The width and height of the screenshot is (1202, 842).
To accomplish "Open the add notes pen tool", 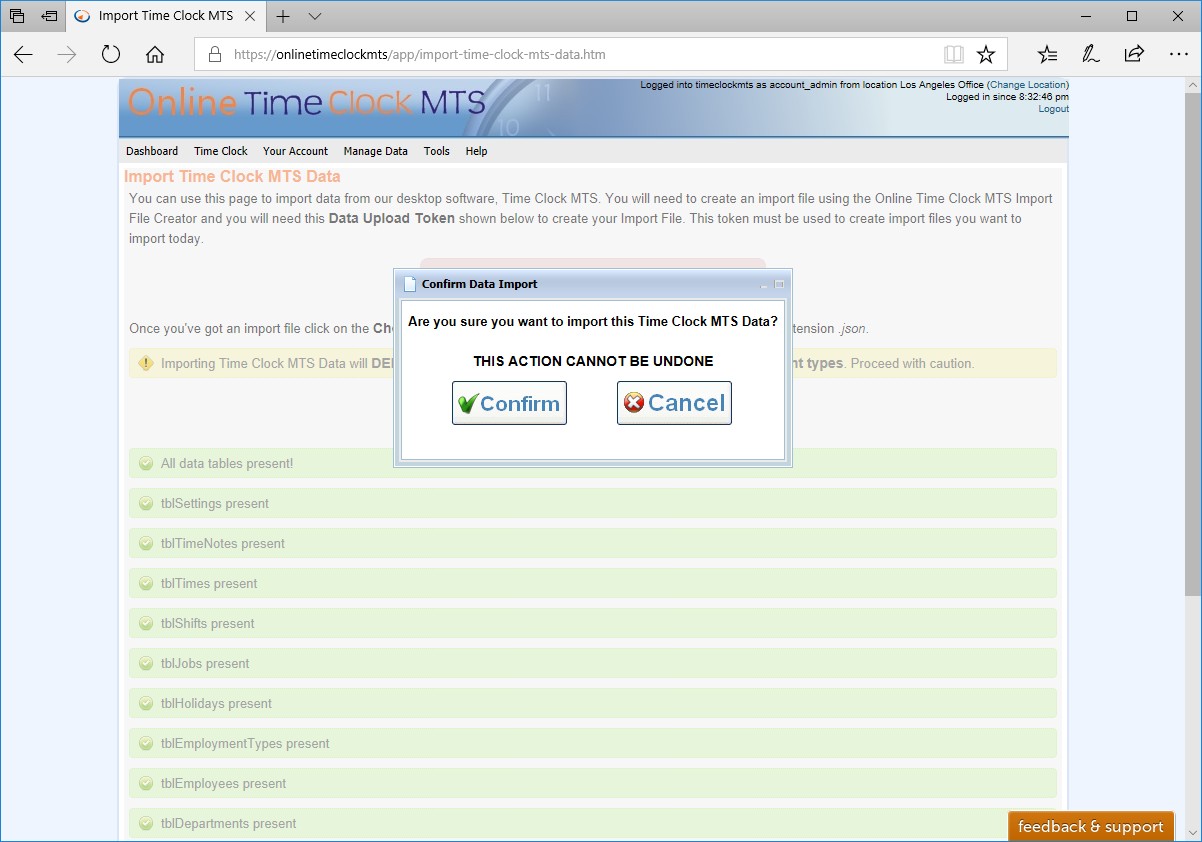I will click(x=1091, y=55).
